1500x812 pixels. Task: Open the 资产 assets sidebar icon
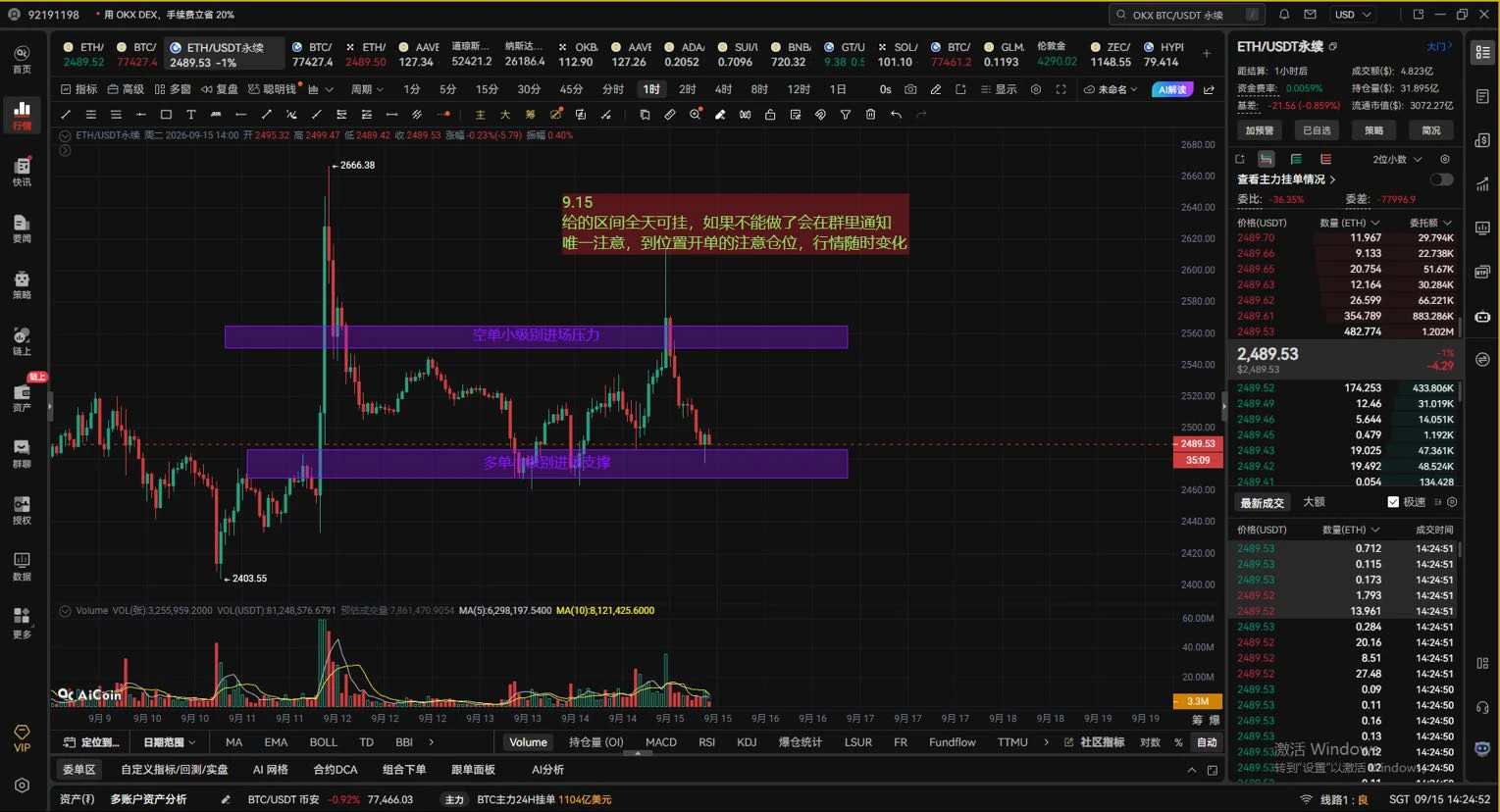(22, 398)
